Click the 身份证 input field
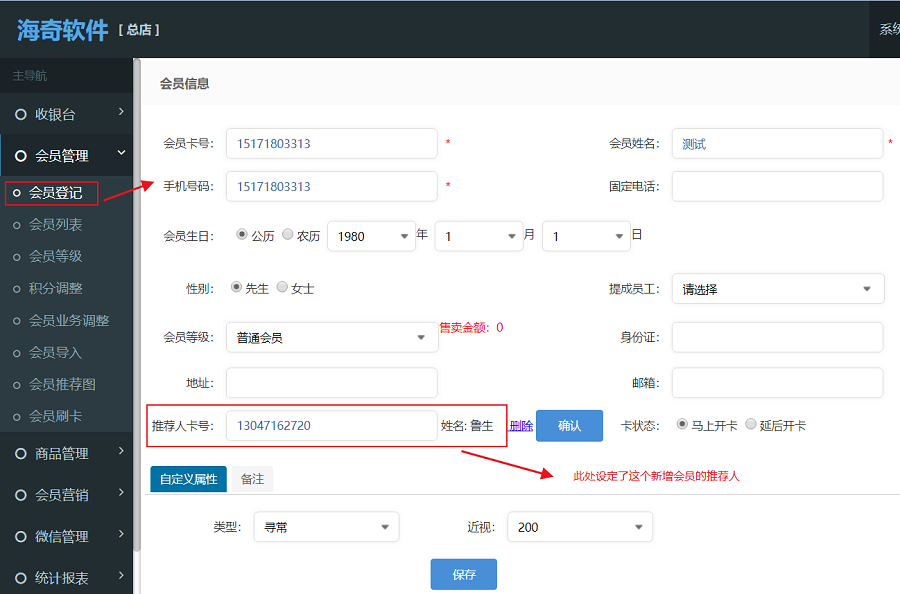The height and width of the screenshot is (594, 900). click(777, 337)
